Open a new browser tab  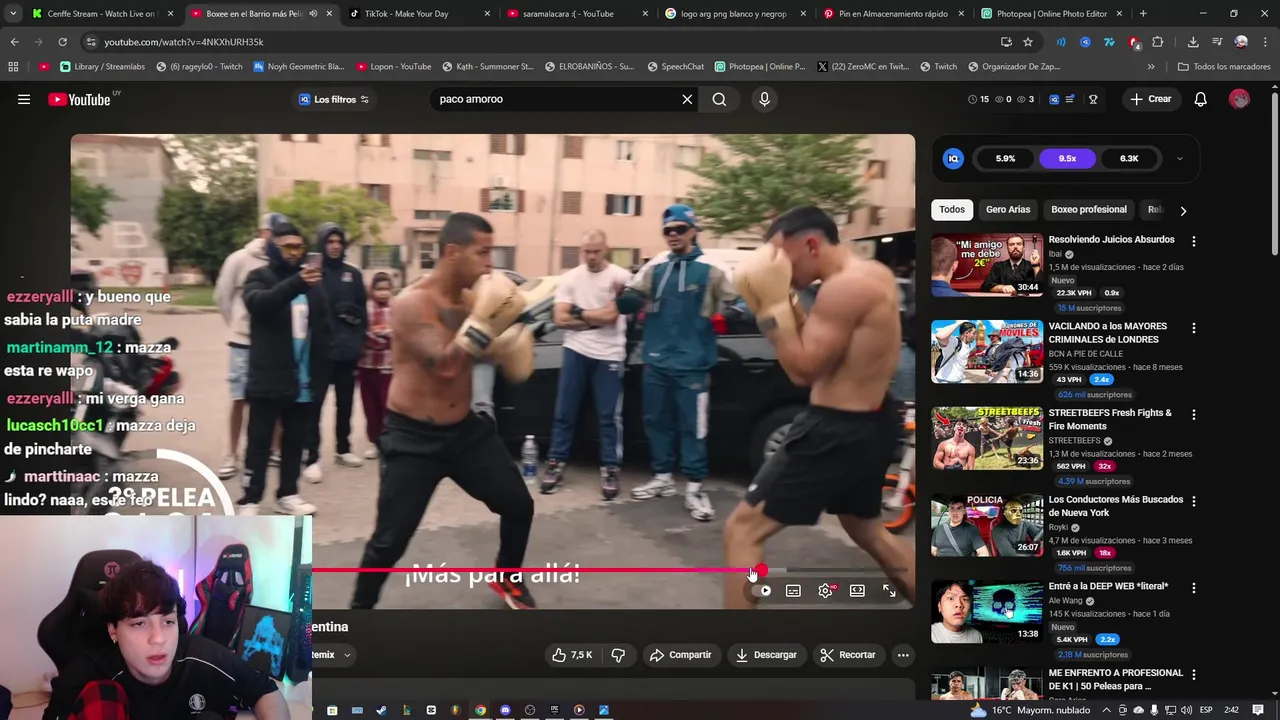coord(1143,14)
